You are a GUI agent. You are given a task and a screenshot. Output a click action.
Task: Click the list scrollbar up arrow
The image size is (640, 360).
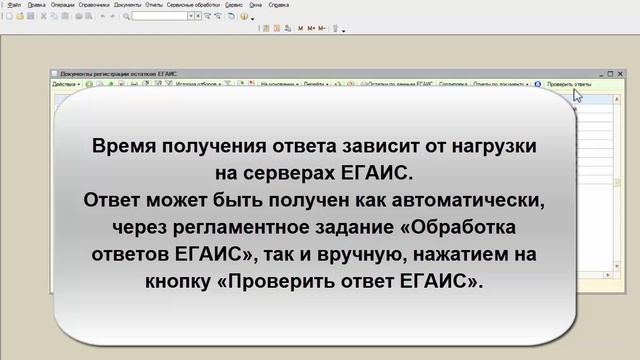pyautogui.click(x=617, y=99)
